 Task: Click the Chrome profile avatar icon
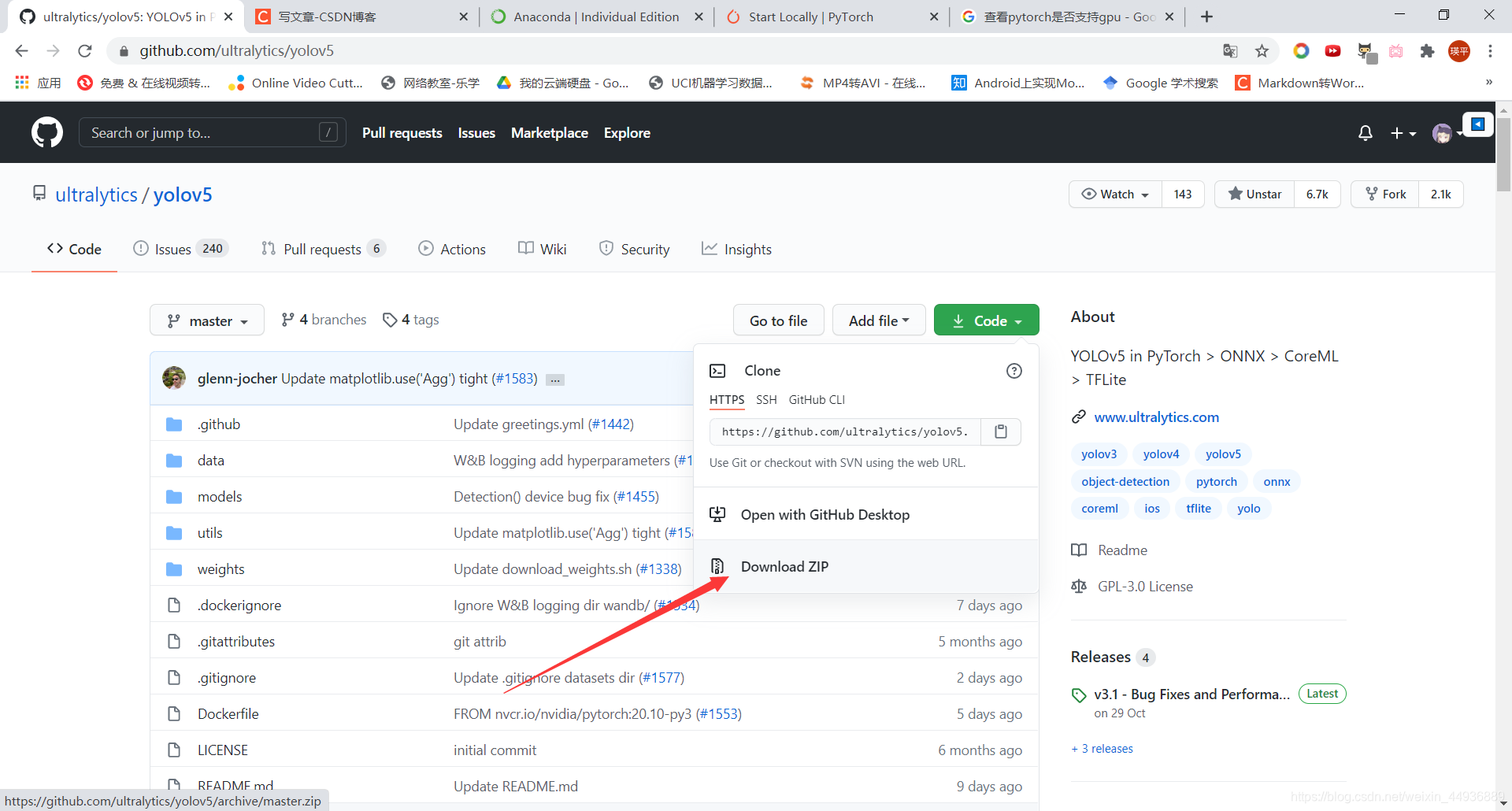coord(1458,51)
